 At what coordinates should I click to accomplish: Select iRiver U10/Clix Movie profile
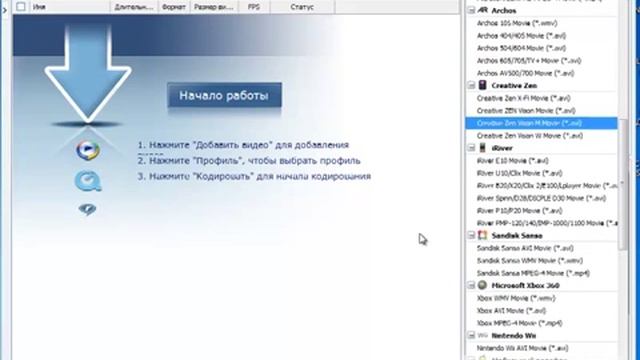[x=520, y=173]
